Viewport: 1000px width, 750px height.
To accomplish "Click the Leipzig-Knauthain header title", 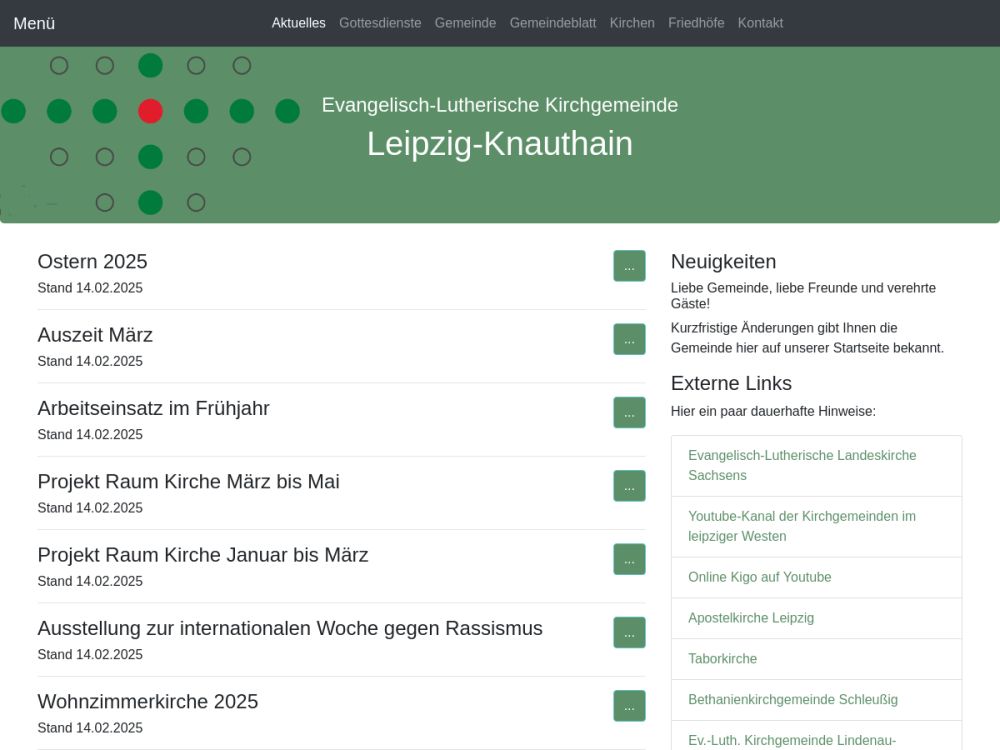I will point(499,144).
